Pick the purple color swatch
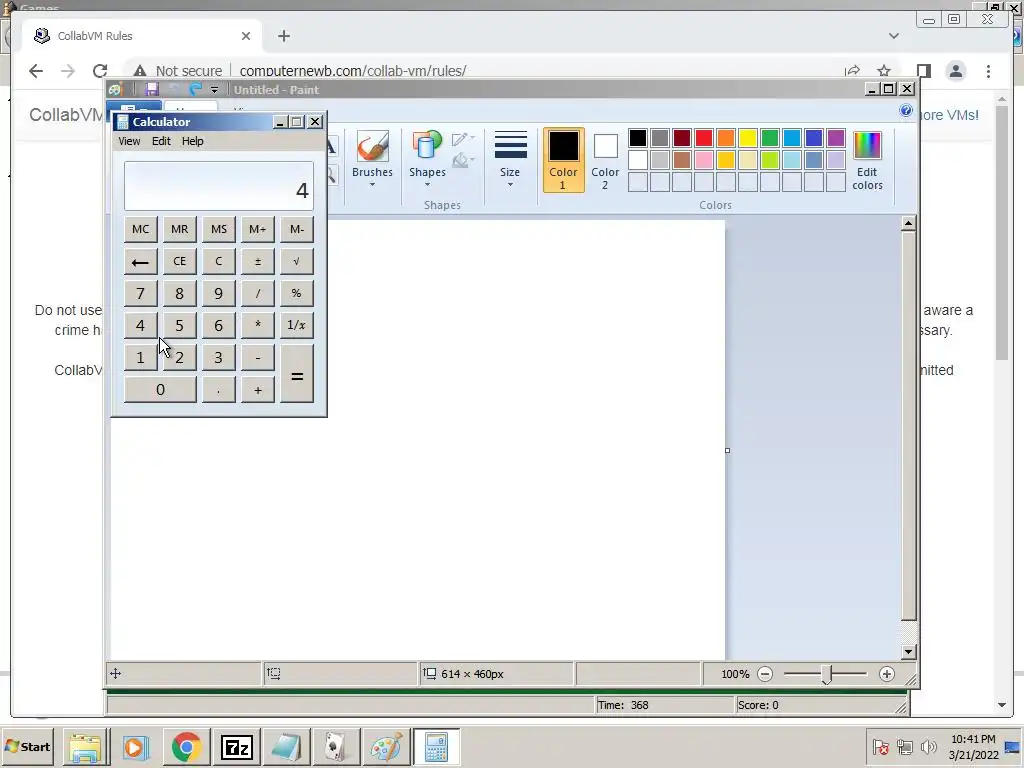 [x=836, y=138]
